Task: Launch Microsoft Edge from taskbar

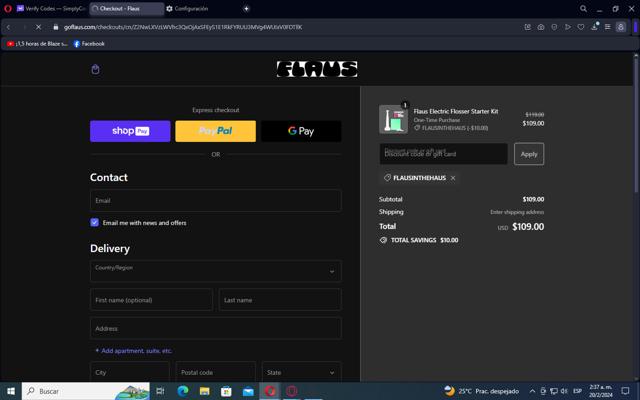Action: coord(183,391)
